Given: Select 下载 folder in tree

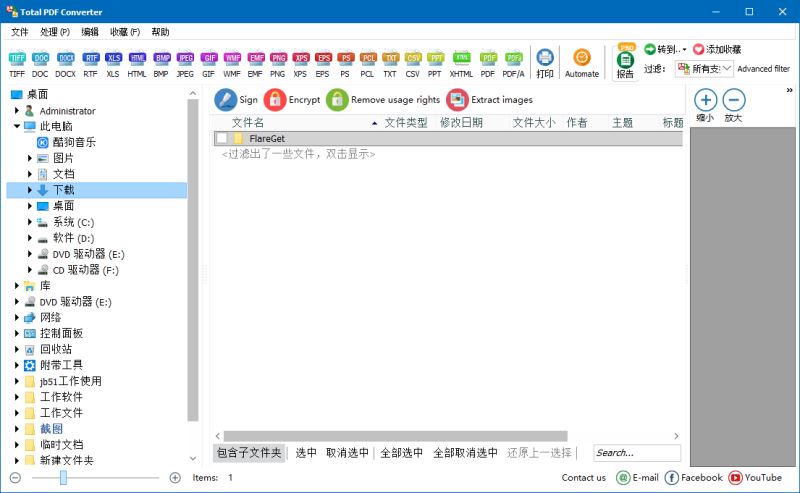Looking at the screenshot, I should click(97, 190).
